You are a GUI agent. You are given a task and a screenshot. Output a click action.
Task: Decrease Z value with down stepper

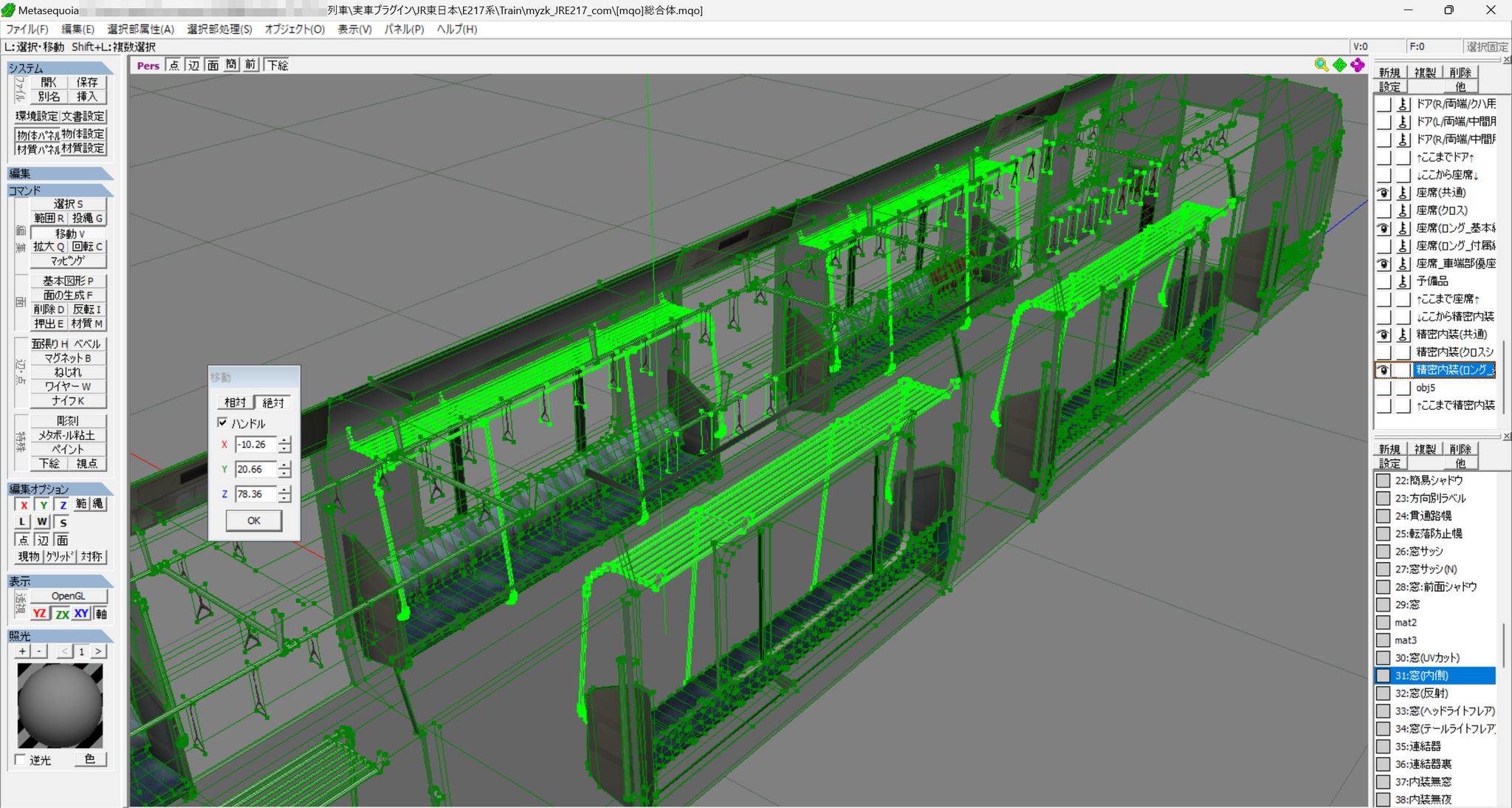click(285, 499)
